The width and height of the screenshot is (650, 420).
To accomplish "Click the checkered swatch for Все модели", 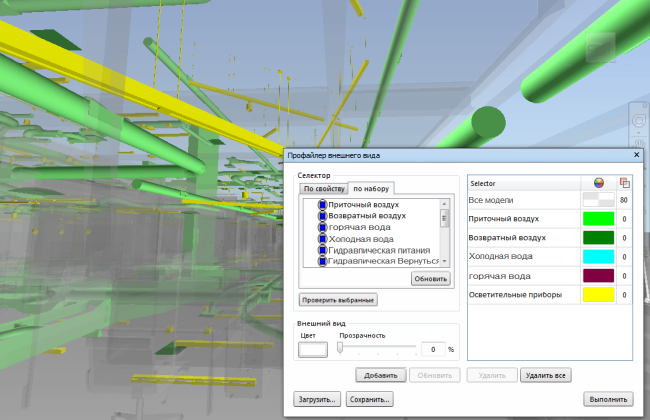I will [x=598, y=200].
